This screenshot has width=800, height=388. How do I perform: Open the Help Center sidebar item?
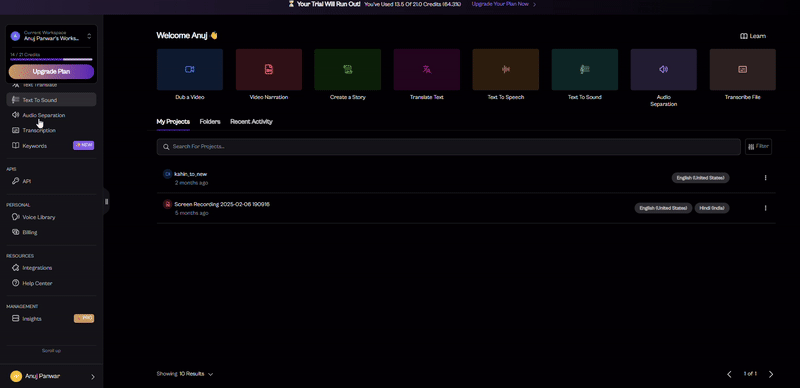(x=51, y=283)
